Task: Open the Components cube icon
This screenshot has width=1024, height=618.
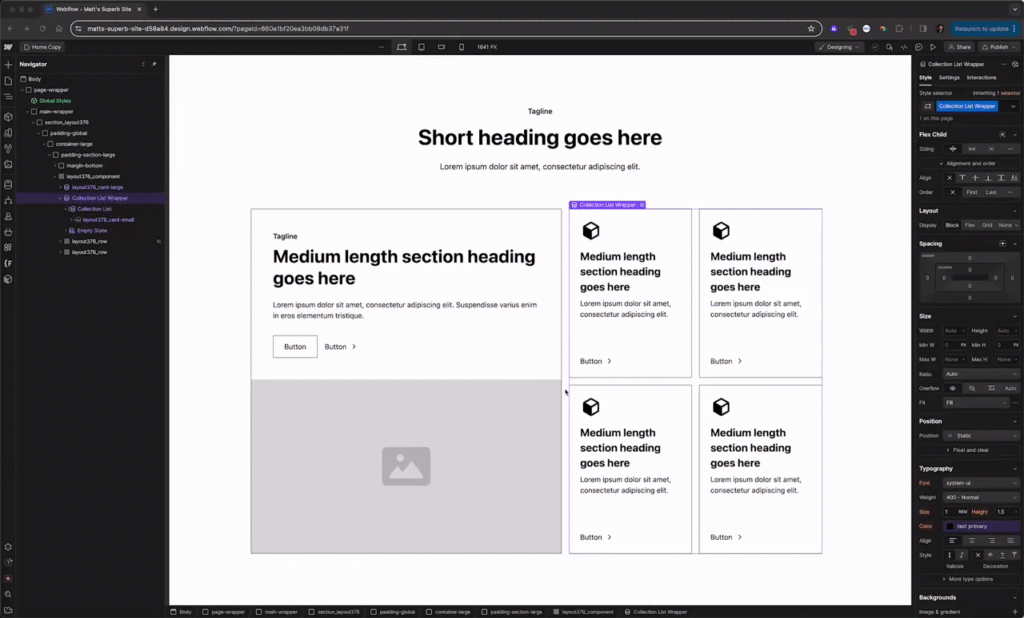Action: coord(8,117)
